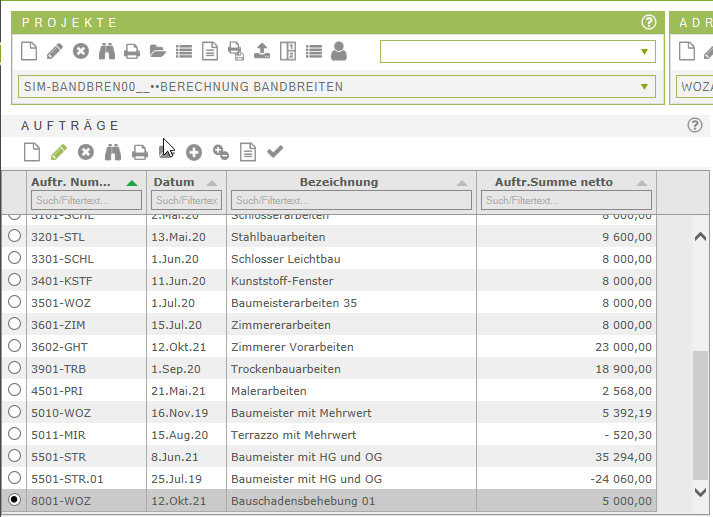This screenshot has height=517, width=713.
Task: Click the checkmark icon in Aufträge toolbar
Action: 275,152
